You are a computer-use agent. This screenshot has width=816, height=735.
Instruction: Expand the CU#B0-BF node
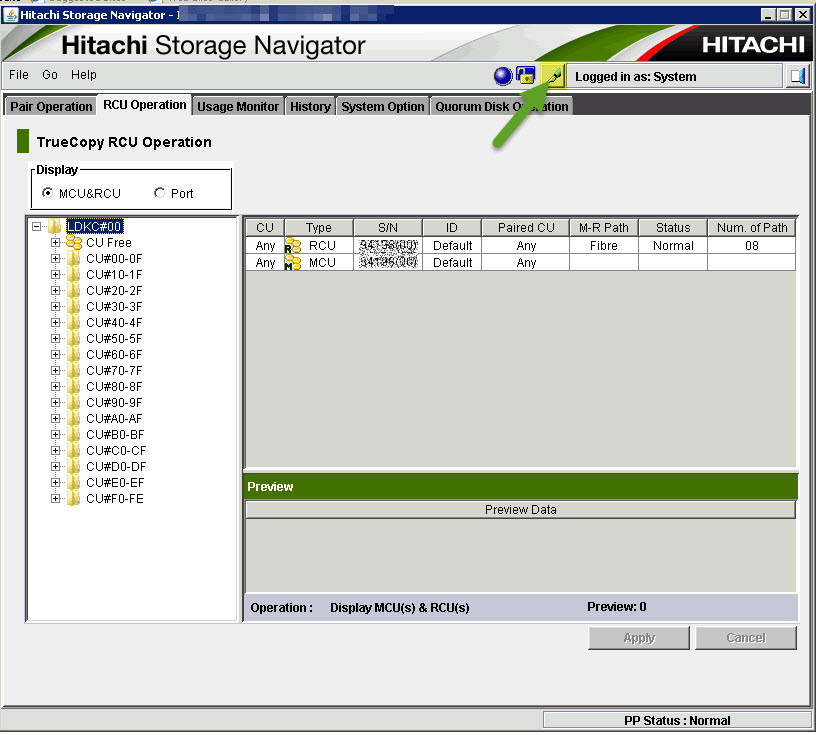pos(55,435)
